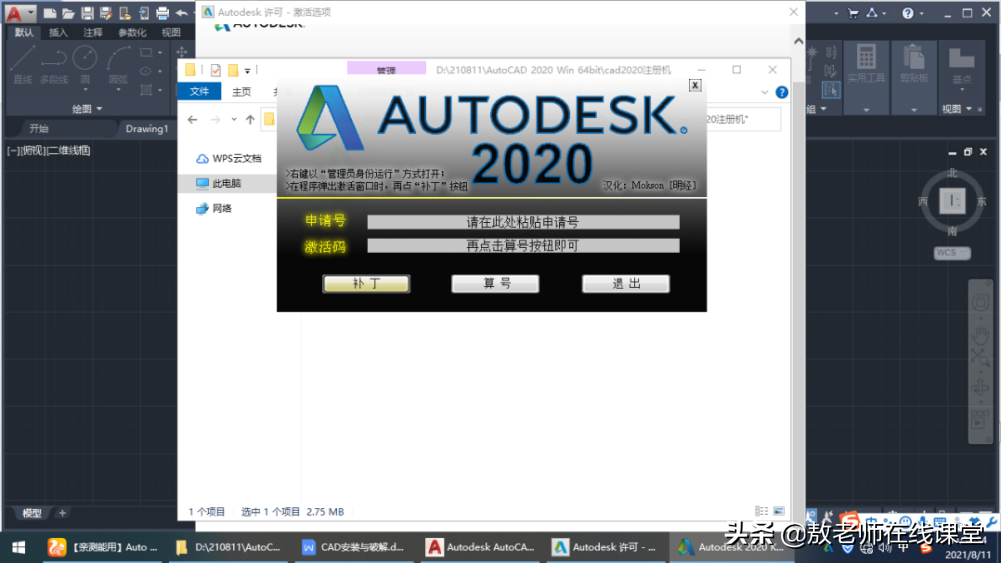
Task: Click the New file icon in AutoCAD toolbar
Action: [x=50, y=13]
